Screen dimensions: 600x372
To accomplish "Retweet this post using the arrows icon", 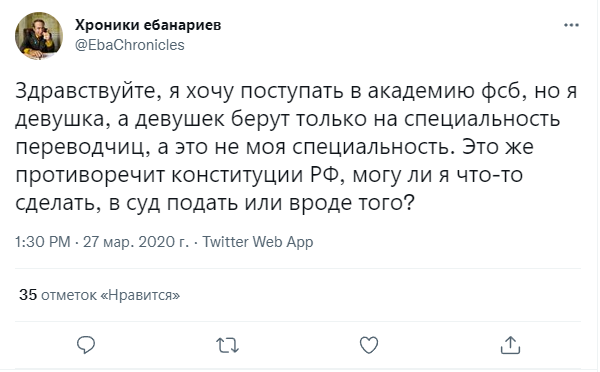I will pos(228,345).
